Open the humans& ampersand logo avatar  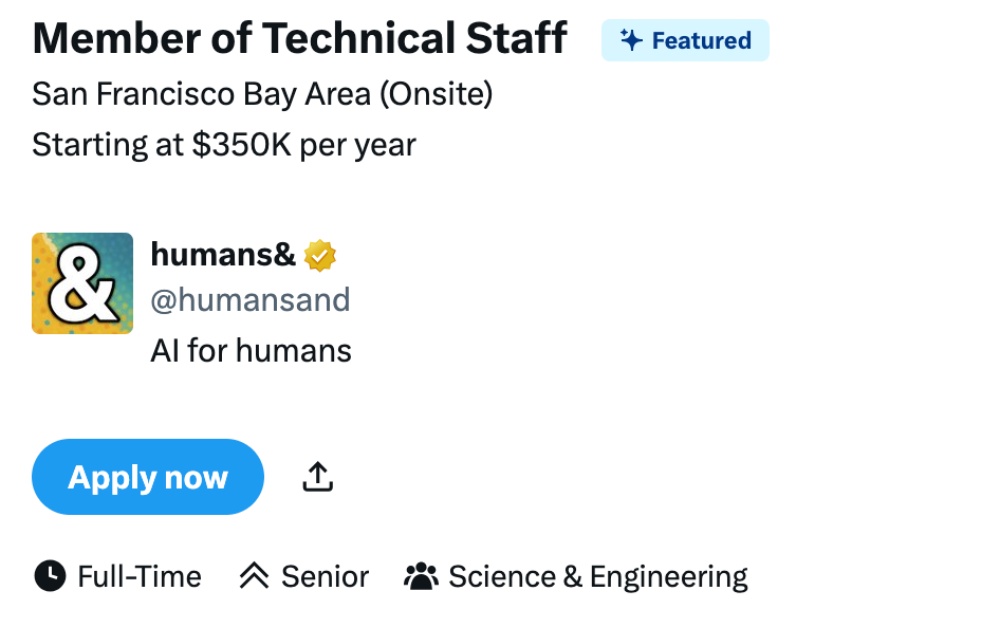click(82, 283)
